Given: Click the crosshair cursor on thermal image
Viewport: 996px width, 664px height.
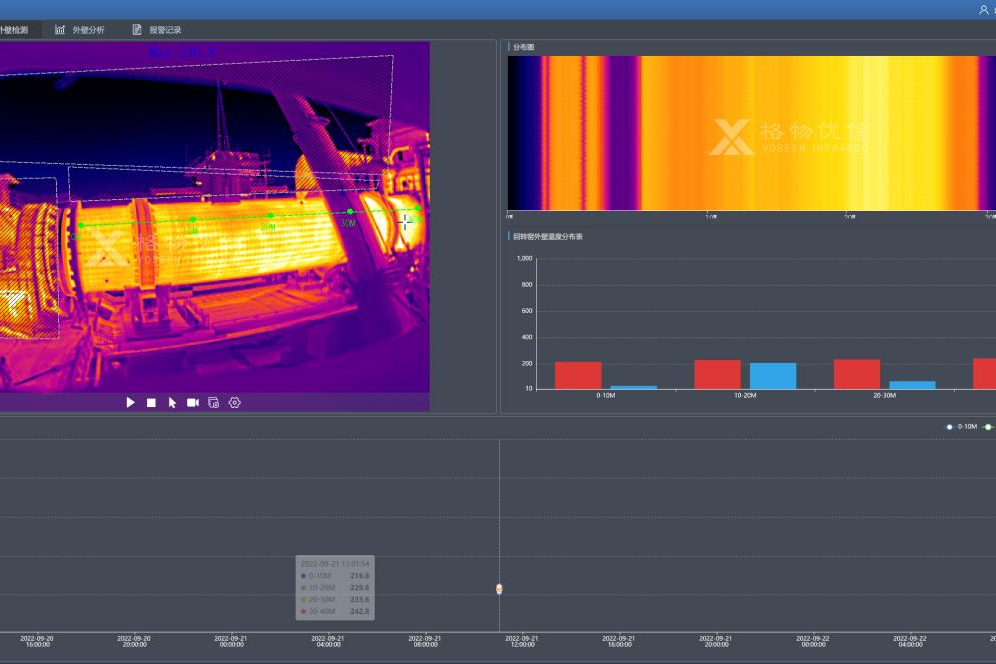Looking at the screenshot, I should point(405,221).
